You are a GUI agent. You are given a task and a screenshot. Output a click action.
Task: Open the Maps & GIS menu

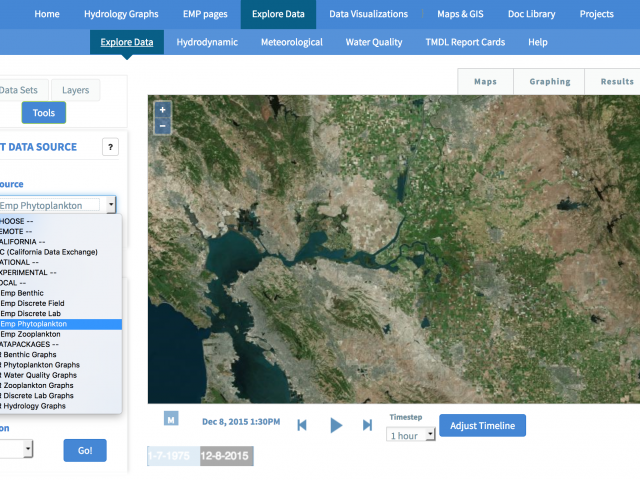coord(460,14)
